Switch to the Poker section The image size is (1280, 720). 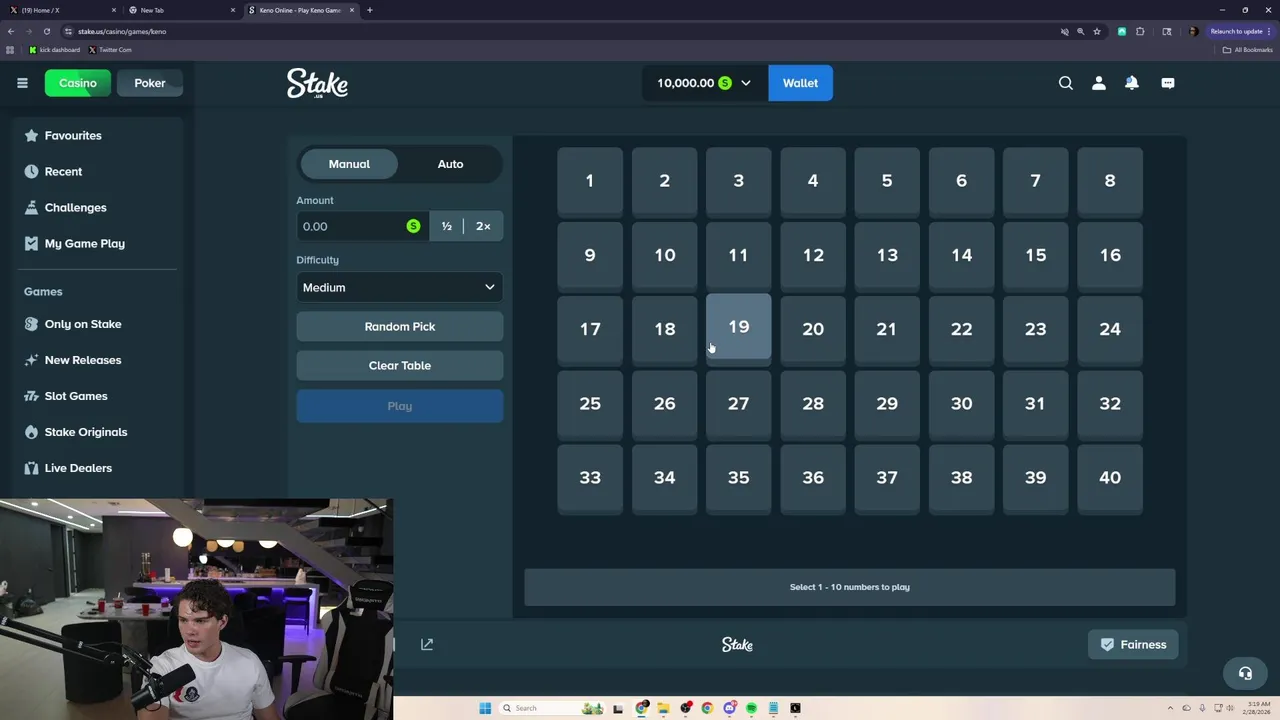point(150,83)
